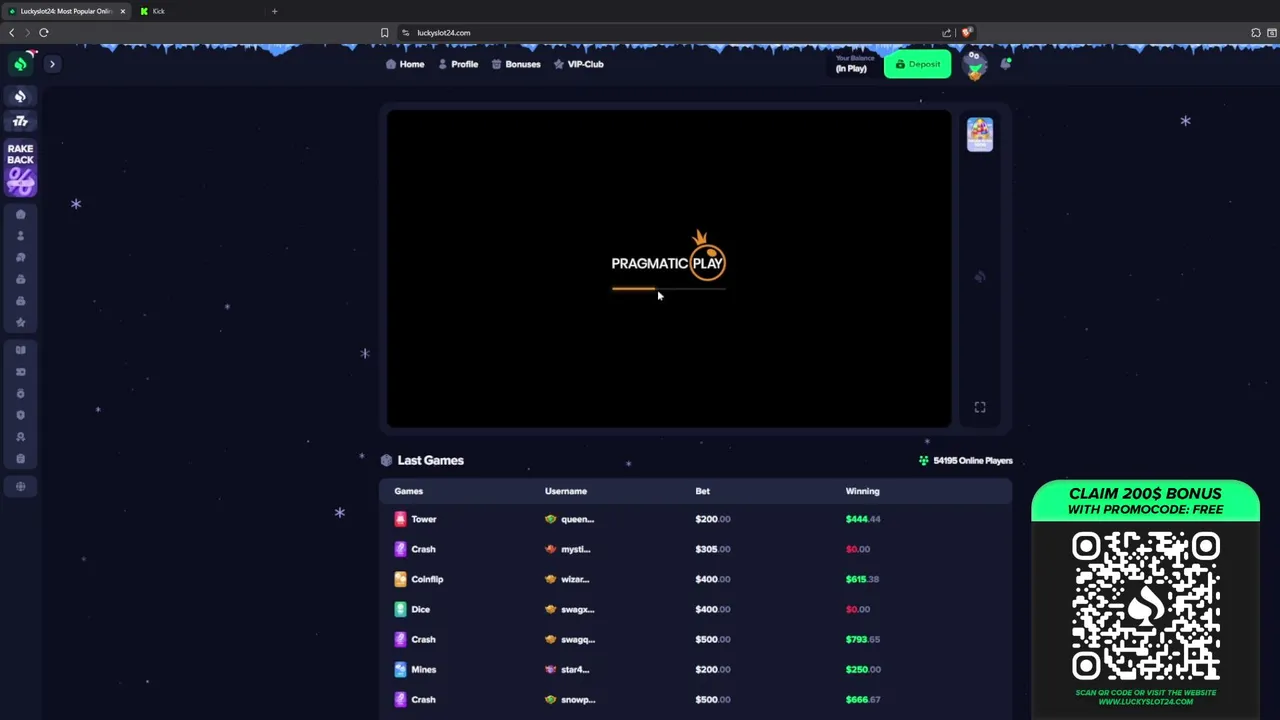This screenshot has width=1280, height=720.
Task: Click the Username column header
Action: 566,491
